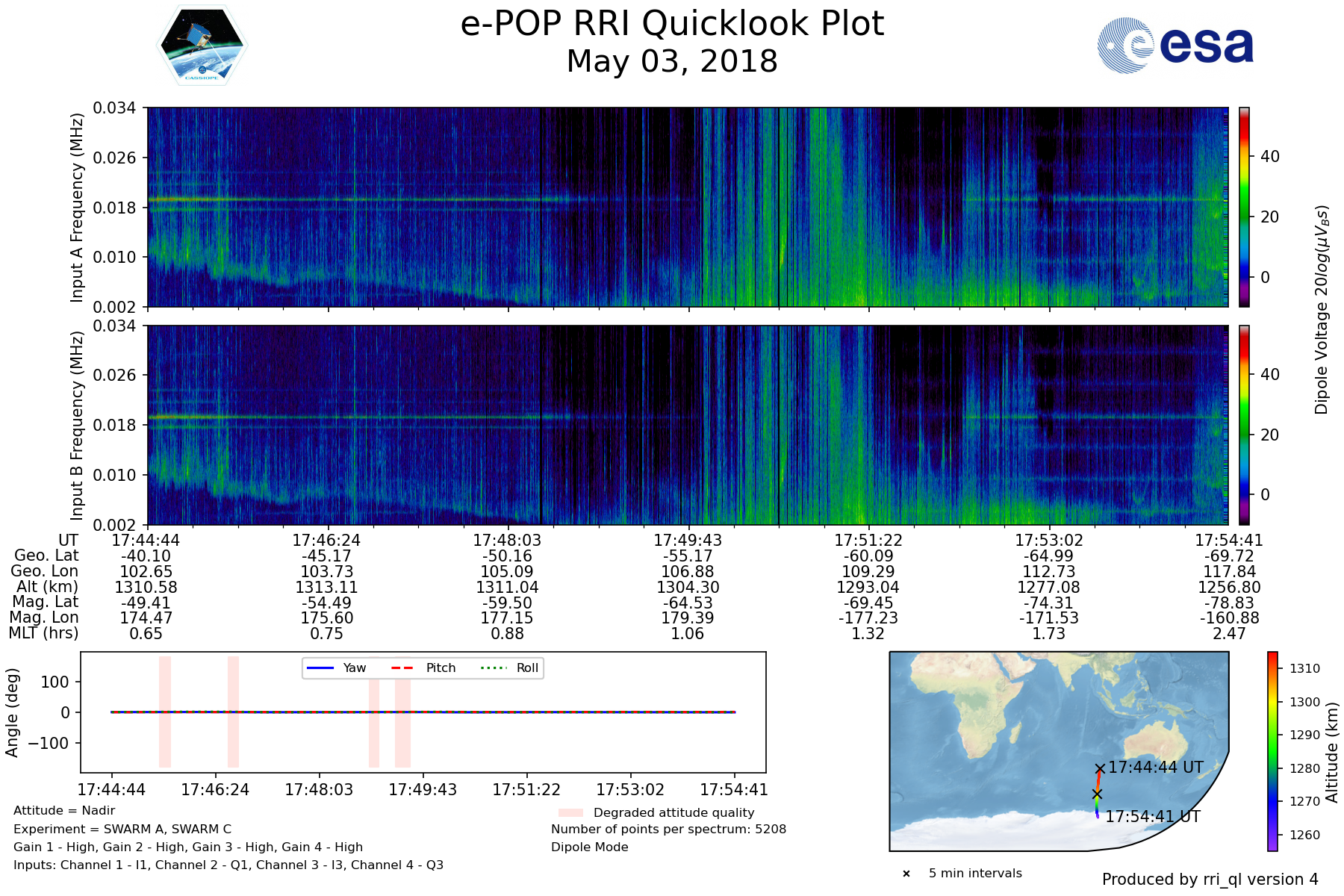The image size is (1344, 896).
Task: Click the leftmost pink degraded attitude band
Action: (165, 712)
